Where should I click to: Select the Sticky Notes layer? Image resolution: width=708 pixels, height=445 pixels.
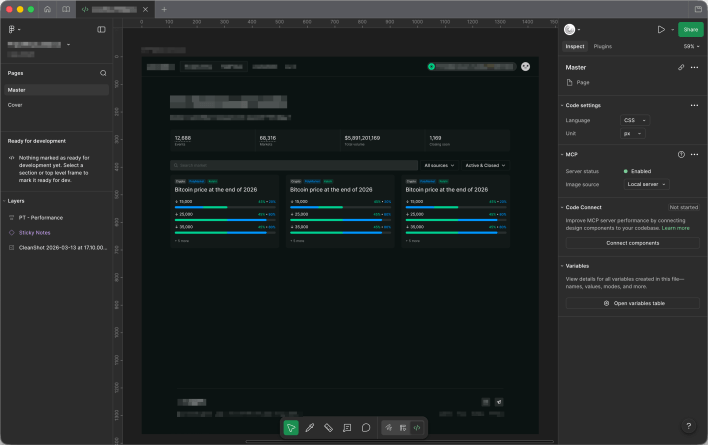coord(34,232)
